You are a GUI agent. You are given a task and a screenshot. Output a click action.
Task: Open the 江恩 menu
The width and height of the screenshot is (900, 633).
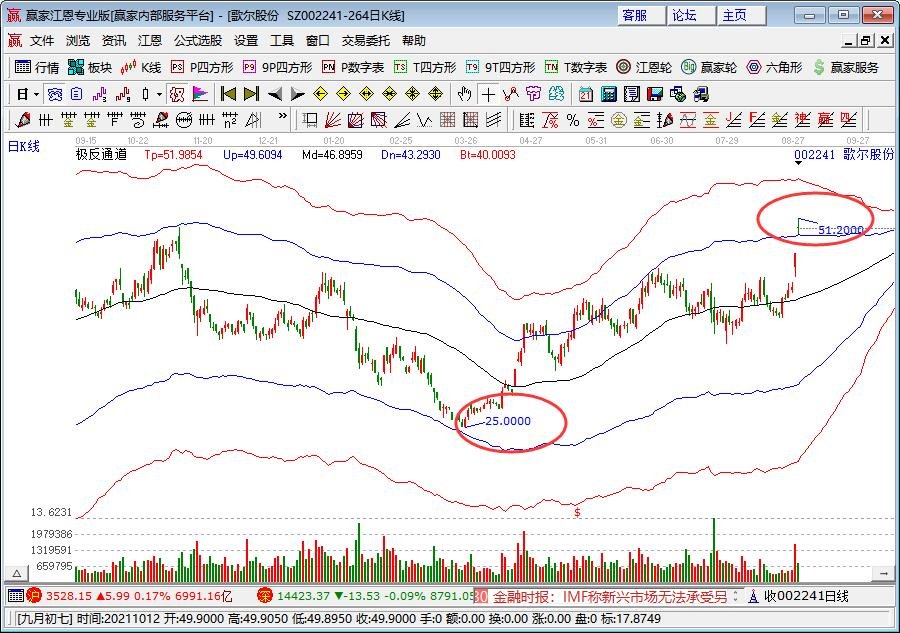click(x=150, y=40)
